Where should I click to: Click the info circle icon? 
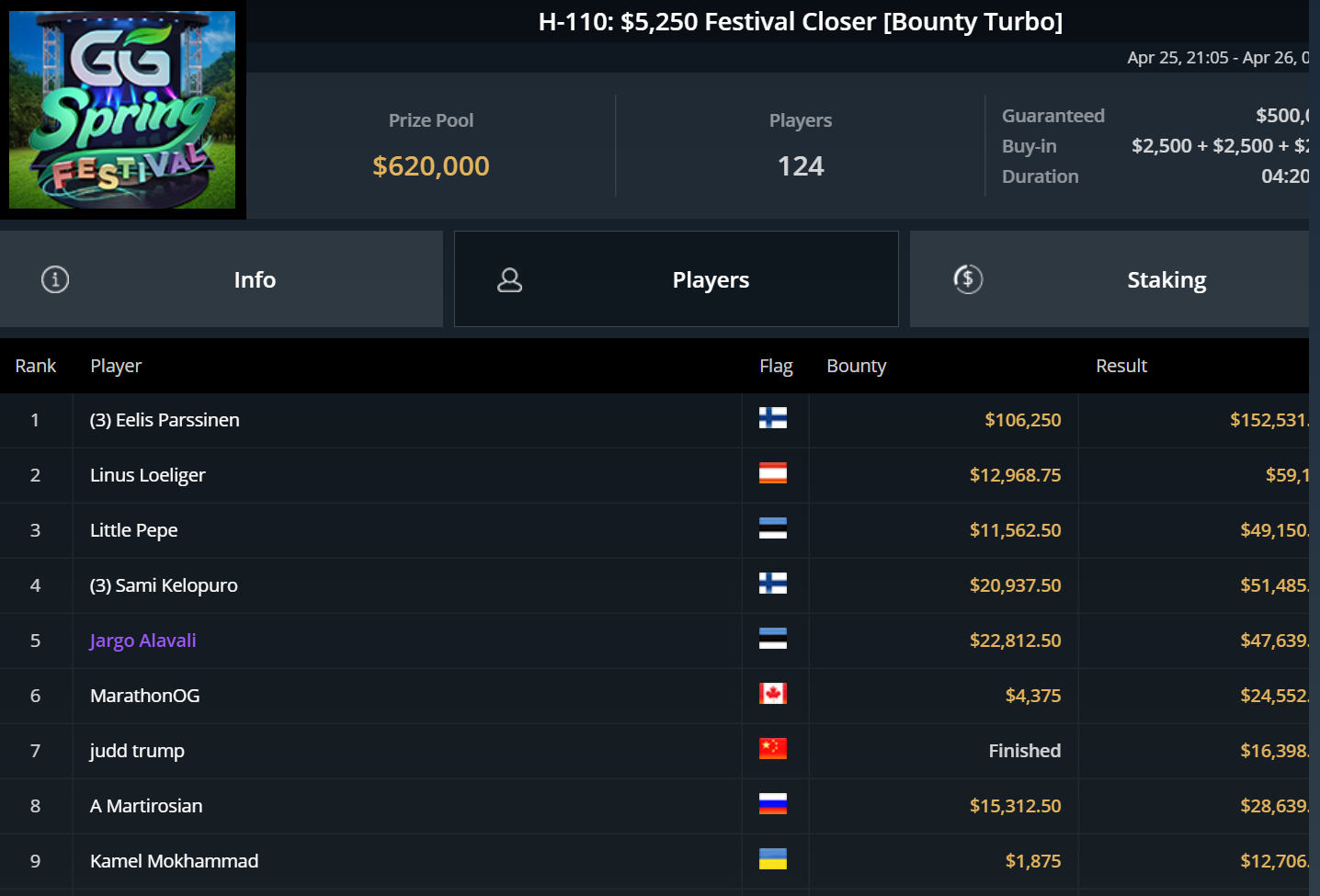55,279
